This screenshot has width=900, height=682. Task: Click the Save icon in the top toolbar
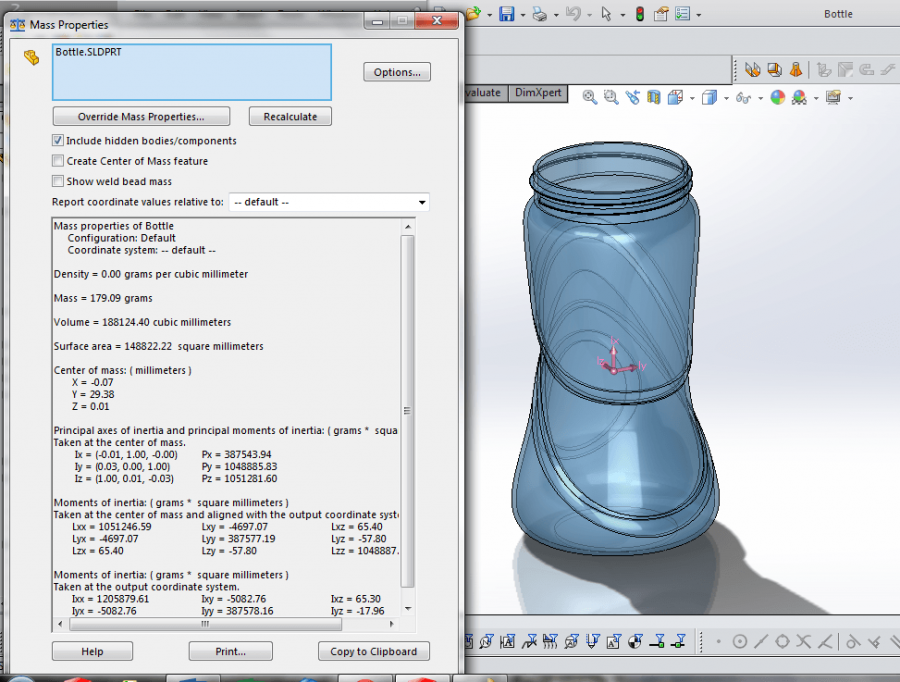pyautogui.click(x=508, y=13)
